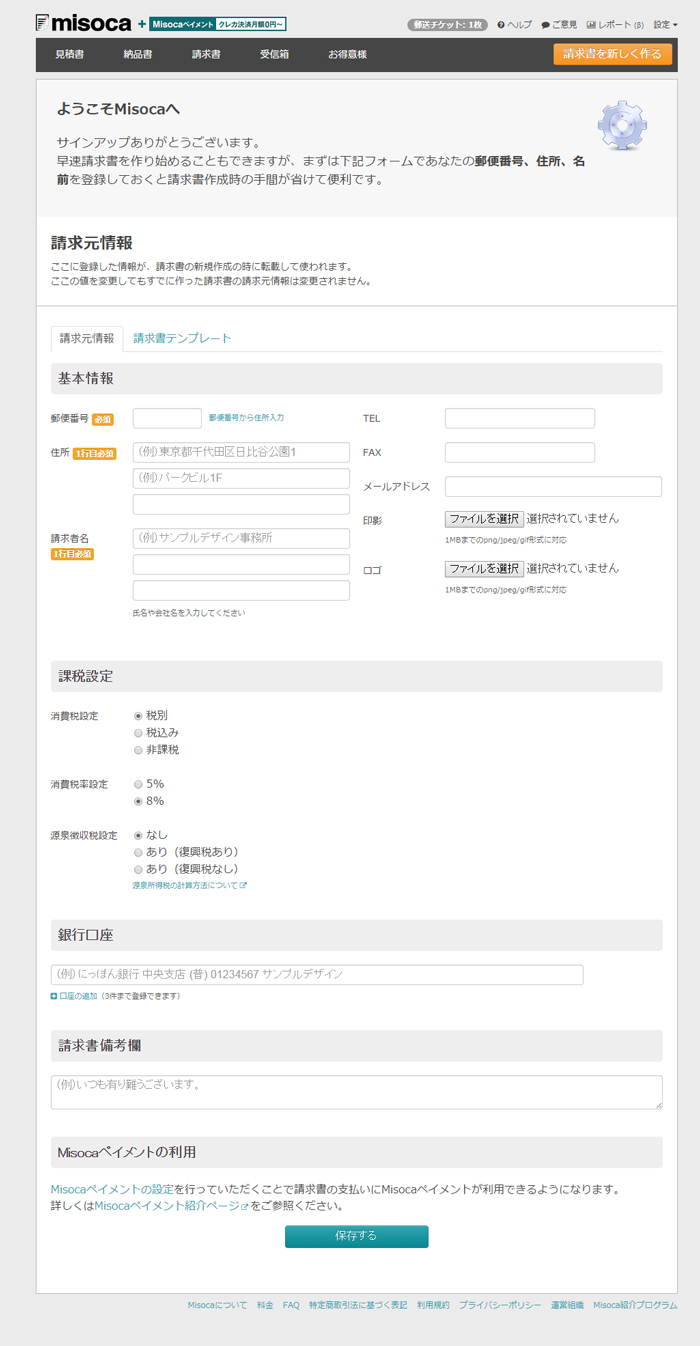Open 特定商取引法に基づく表記 footer link

358,1305
